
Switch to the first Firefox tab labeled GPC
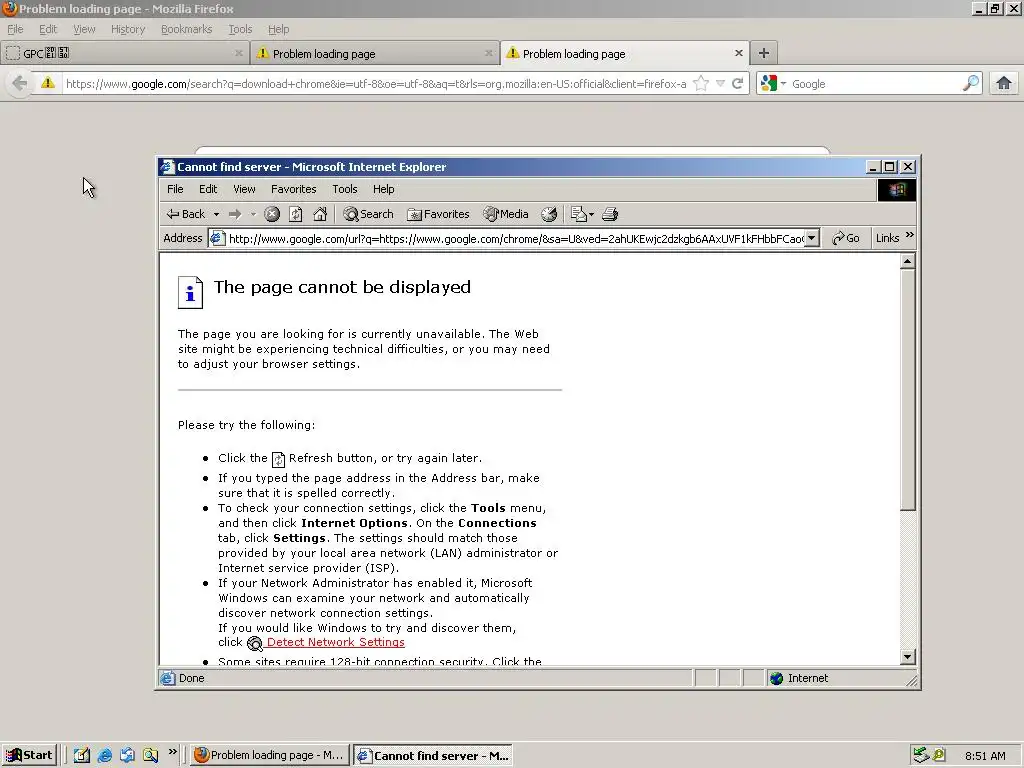pyautogui.click(x=124, y=54)
